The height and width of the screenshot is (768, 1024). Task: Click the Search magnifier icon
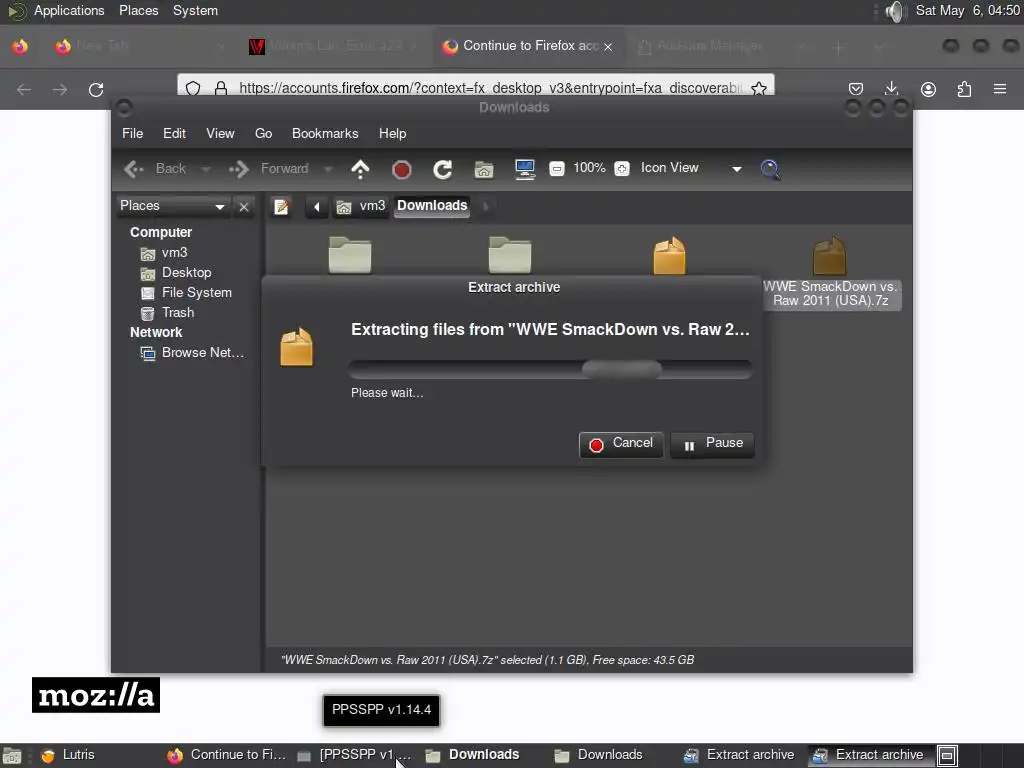click(771, 169)
